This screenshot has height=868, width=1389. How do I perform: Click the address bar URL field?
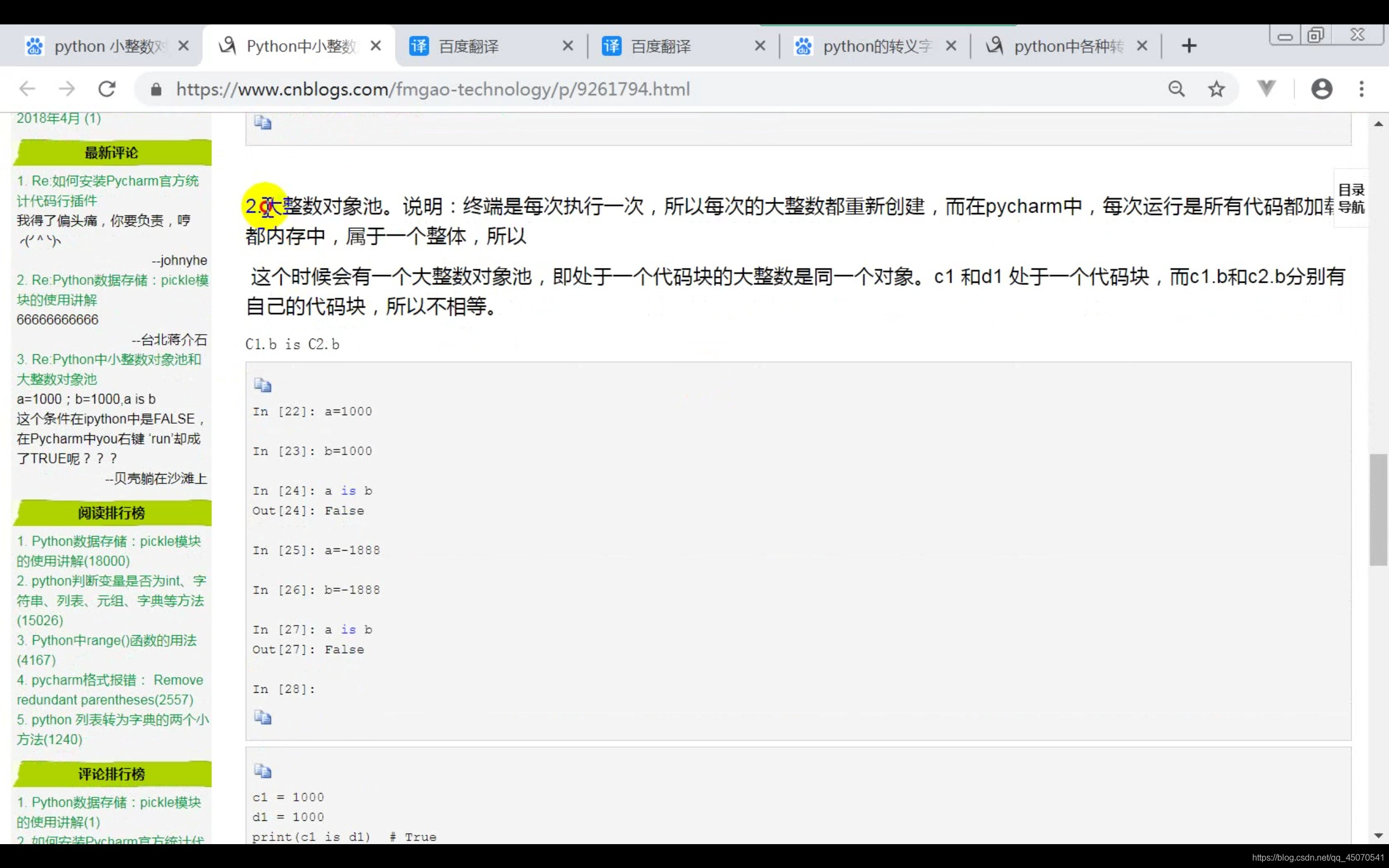[x=433, y=89]
